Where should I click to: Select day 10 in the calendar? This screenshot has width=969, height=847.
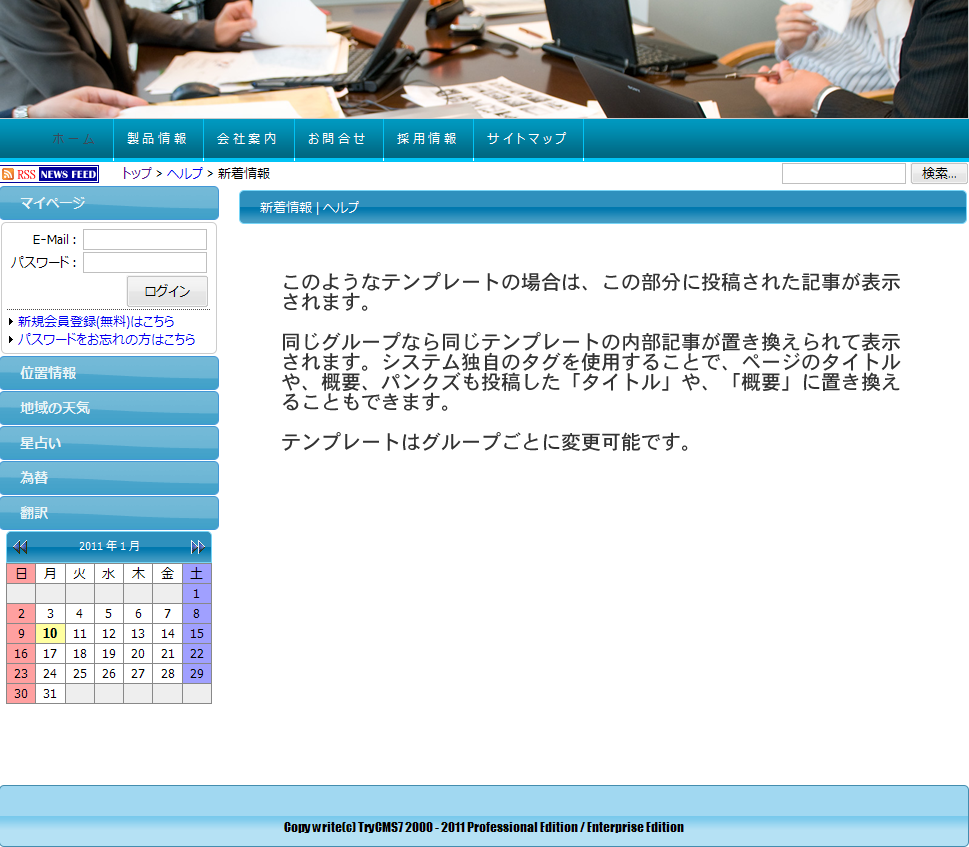tap(50, 634)
